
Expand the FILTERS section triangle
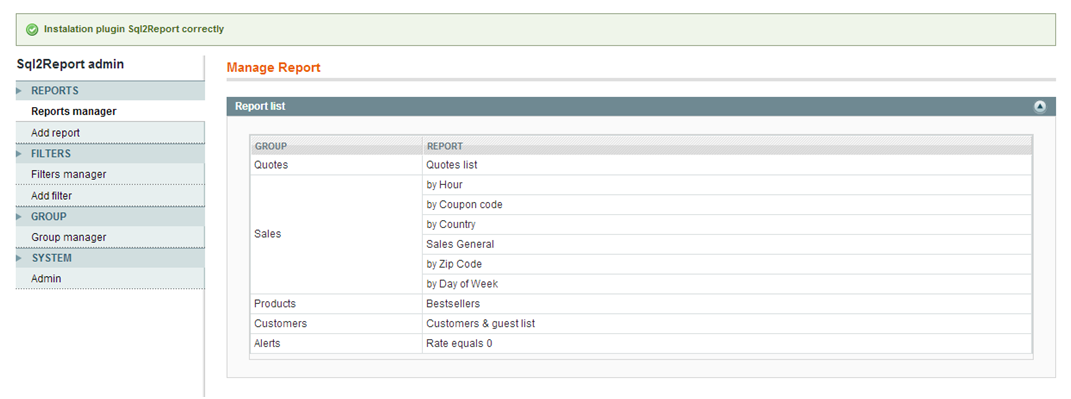[19, 154]
